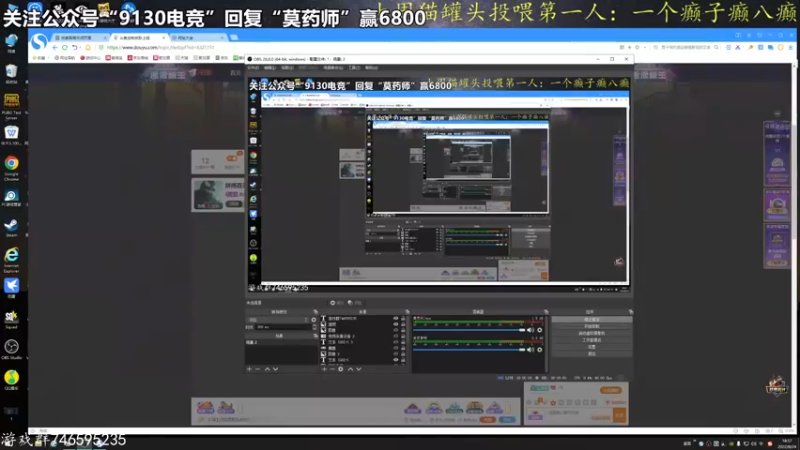Image resolution: width=800 pixels, height=450 pixels.
Task: Open the Recycle Bin desktop icon
Action: click(x=11, y=73)
